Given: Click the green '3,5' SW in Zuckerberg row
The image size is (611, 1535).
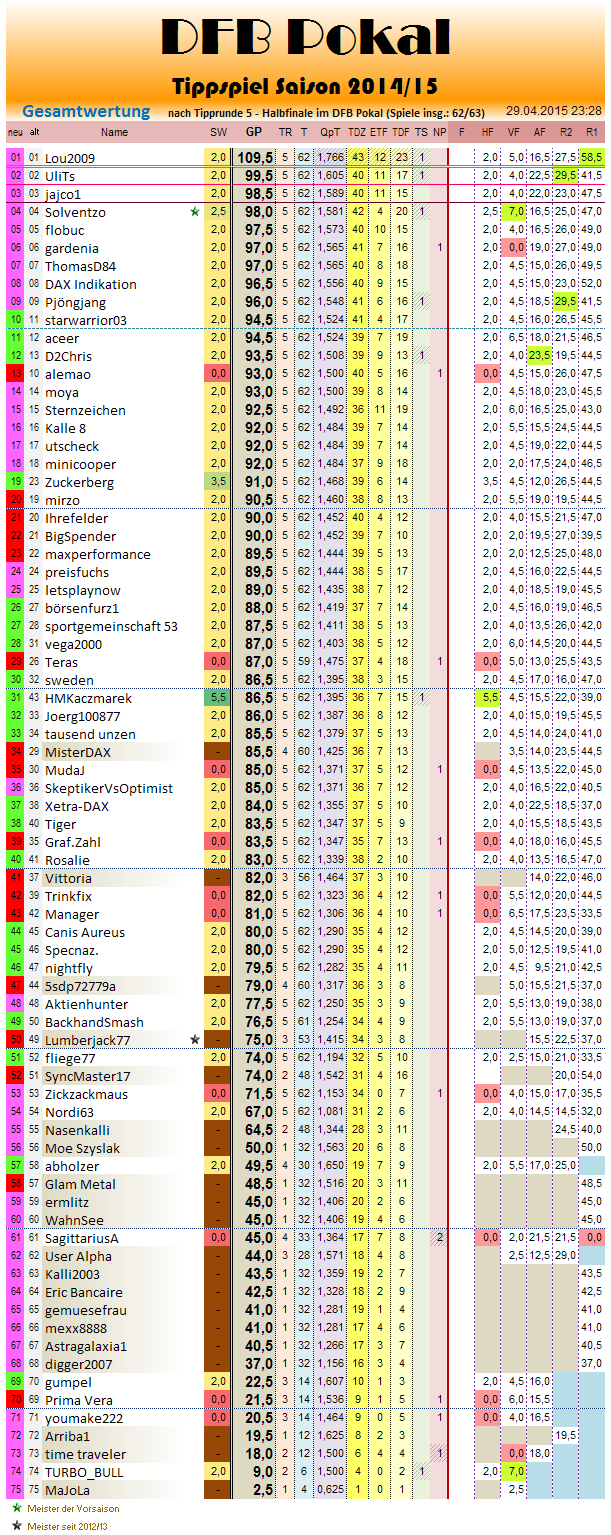Looking at the screenshot, I should (x=217, y=482).
